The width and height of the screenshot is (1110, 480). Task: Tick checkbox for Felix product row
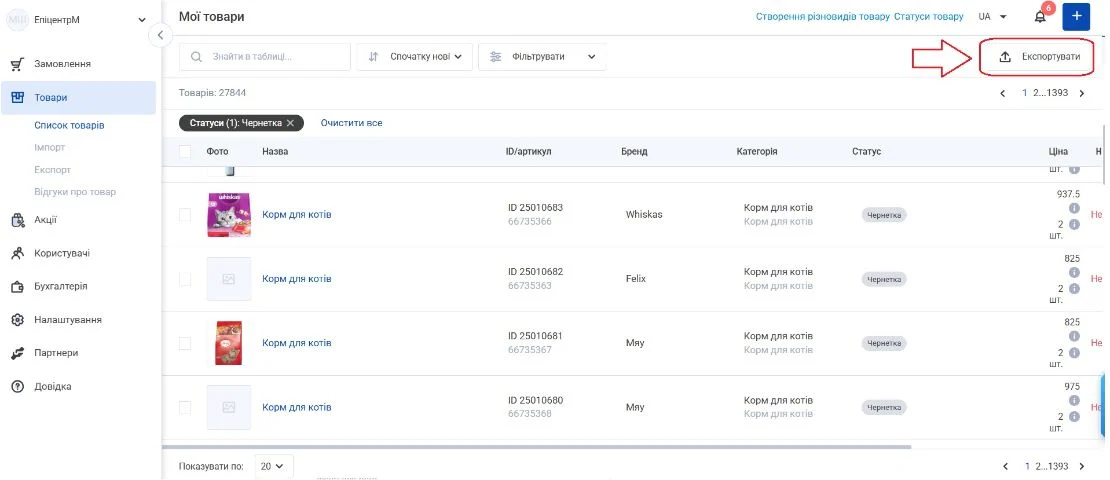tap(185, 279)
